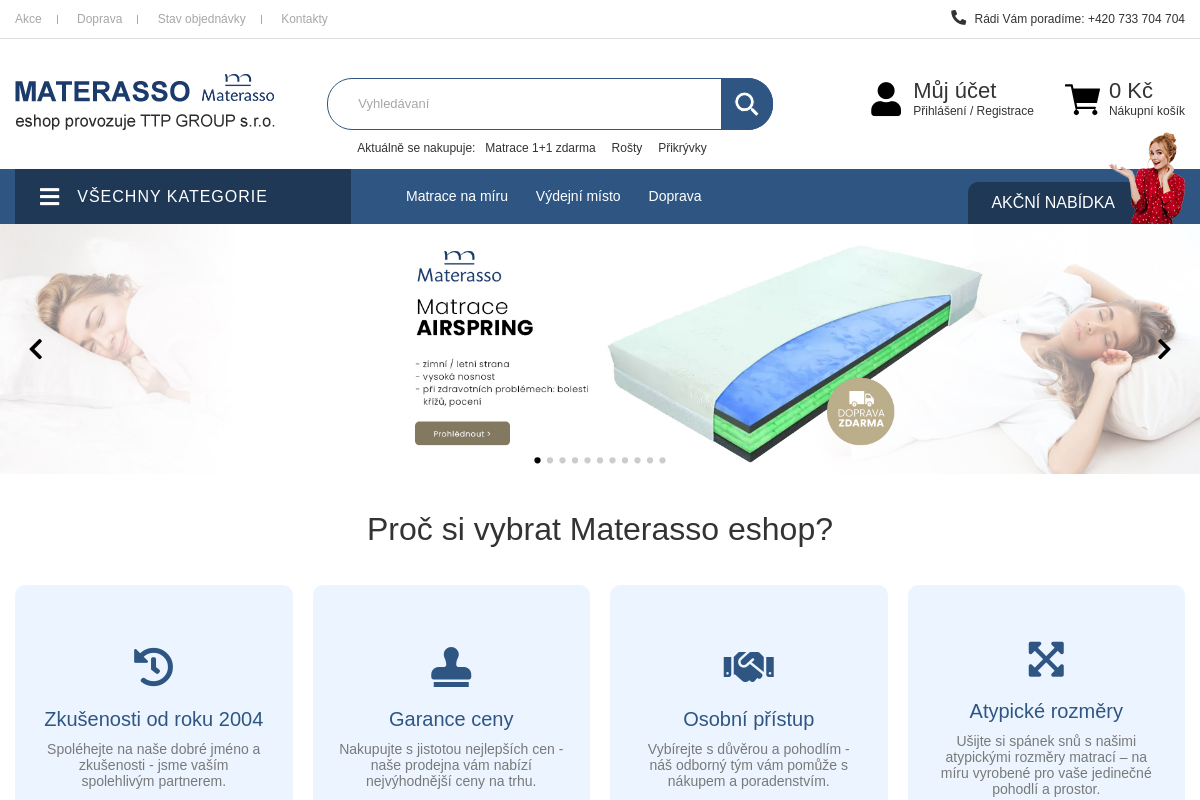Click the stamp icon for Garance ceny
This screenshot has width=1200, height=800.
[451, 667]
